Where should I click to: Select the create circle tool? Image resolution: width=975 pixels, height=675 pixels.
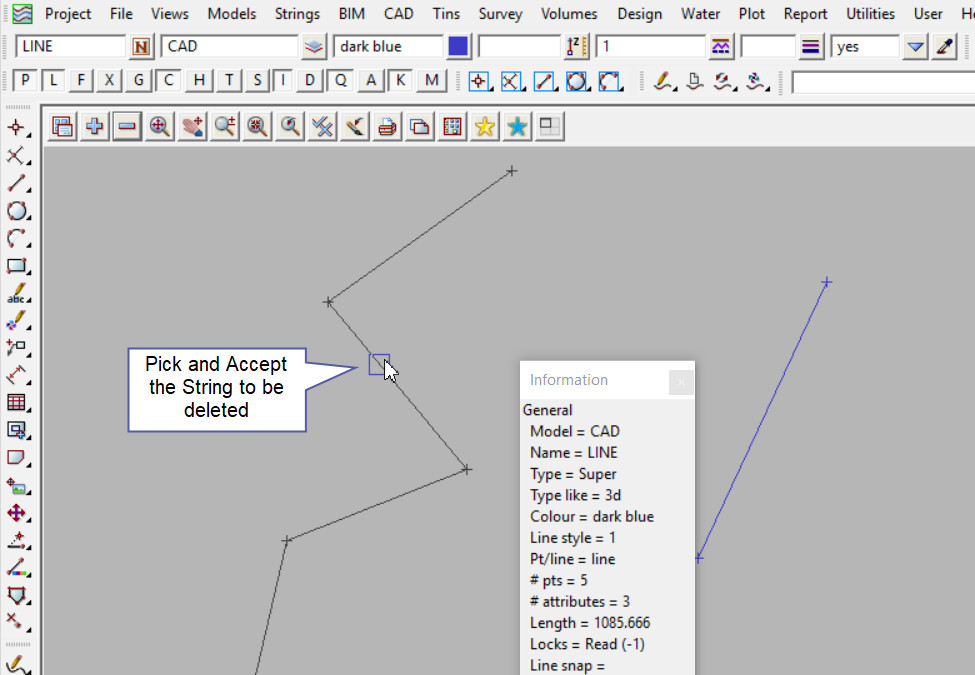tap(17, 211)
